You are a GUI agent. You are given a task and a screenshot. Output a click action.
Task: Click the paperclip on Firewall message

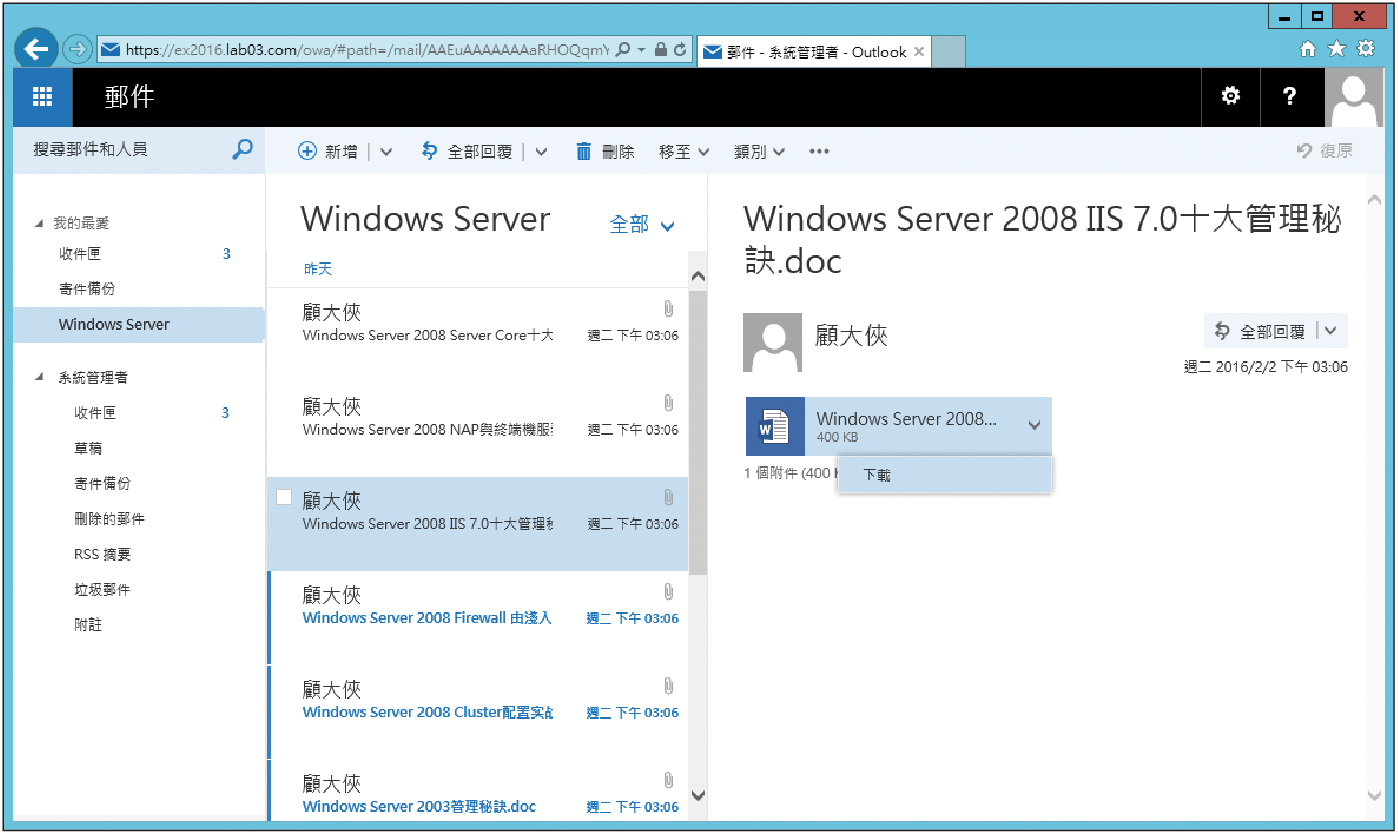click(668, 590)
